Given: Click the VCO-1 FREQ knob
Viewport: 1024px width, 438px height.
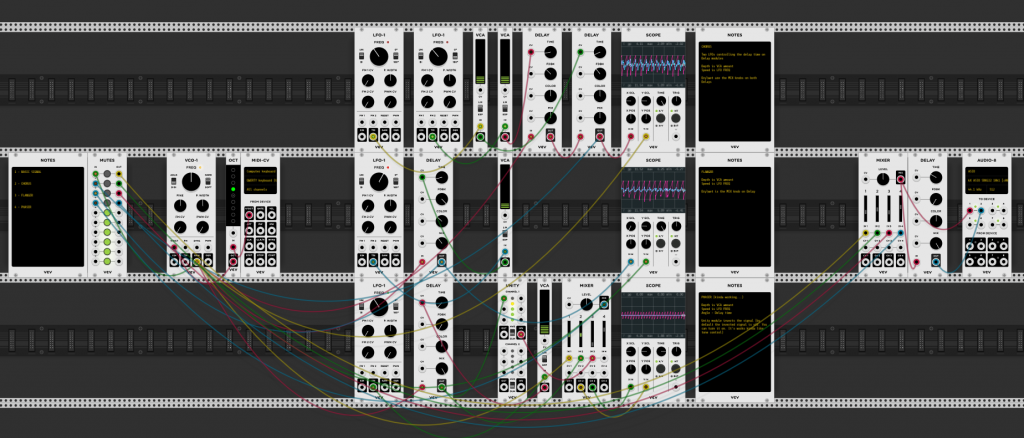Looking at the screenshot, I should pos(191,181).
